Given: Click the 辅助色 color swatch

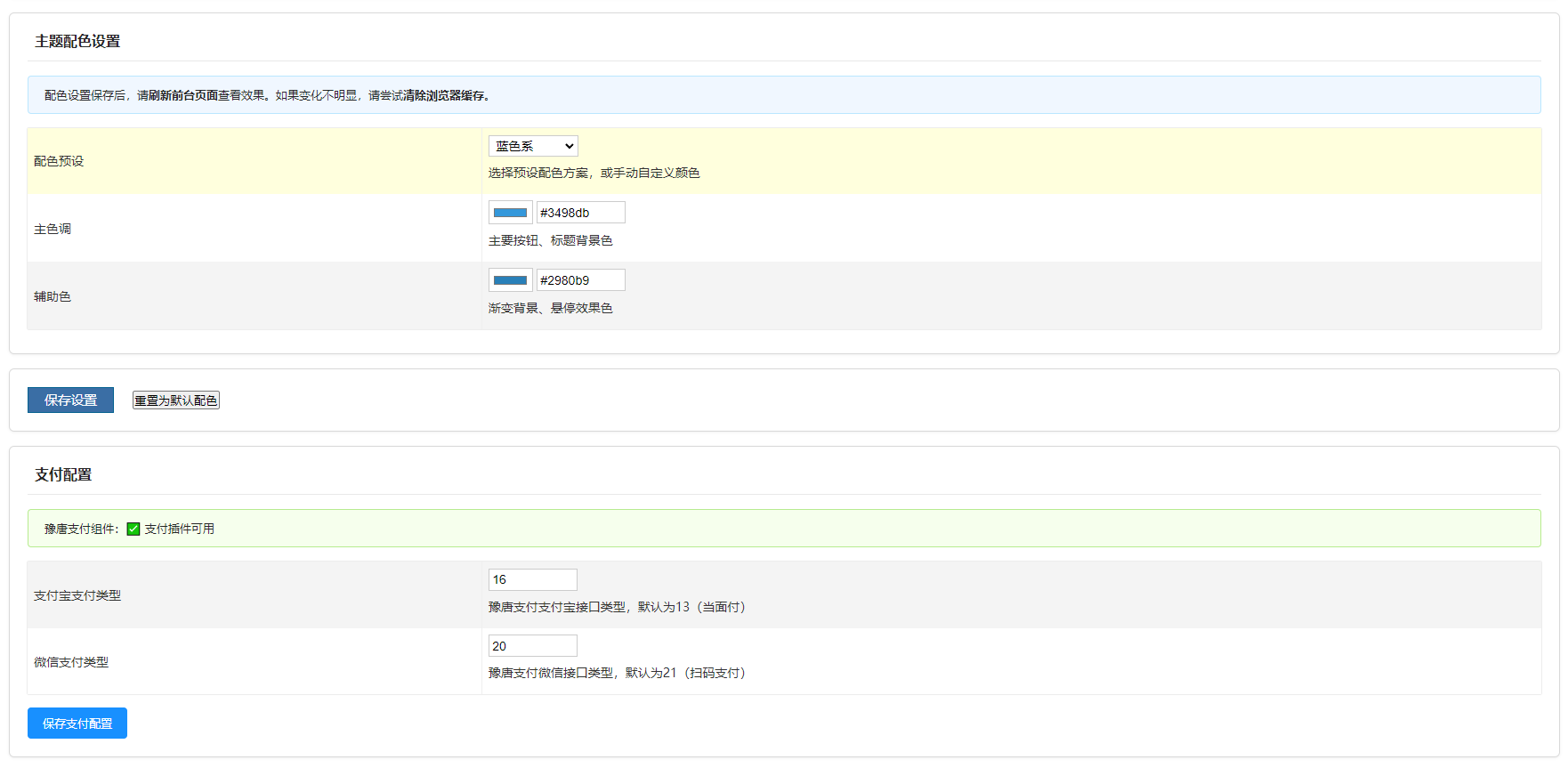Looking at the screenshot, I should [510, 280].
